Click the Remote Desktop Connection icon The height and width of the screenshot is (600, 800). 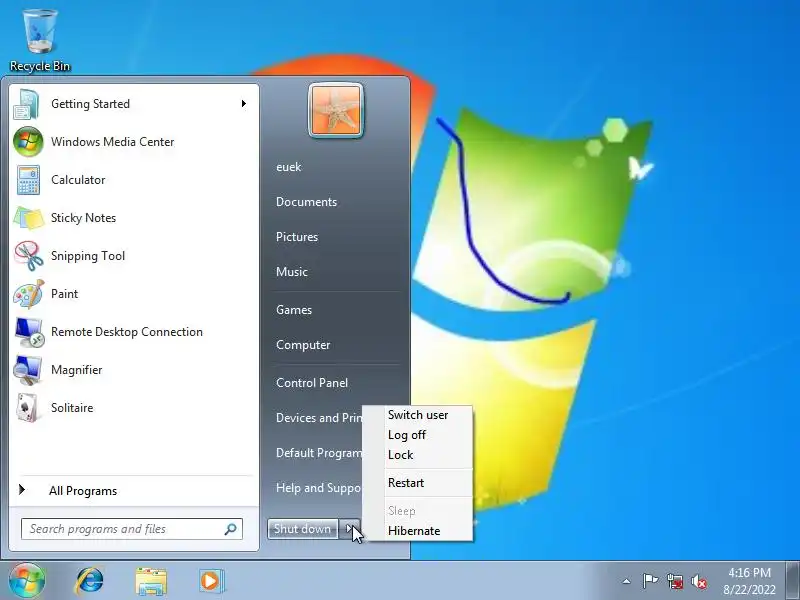pos(28,332)
